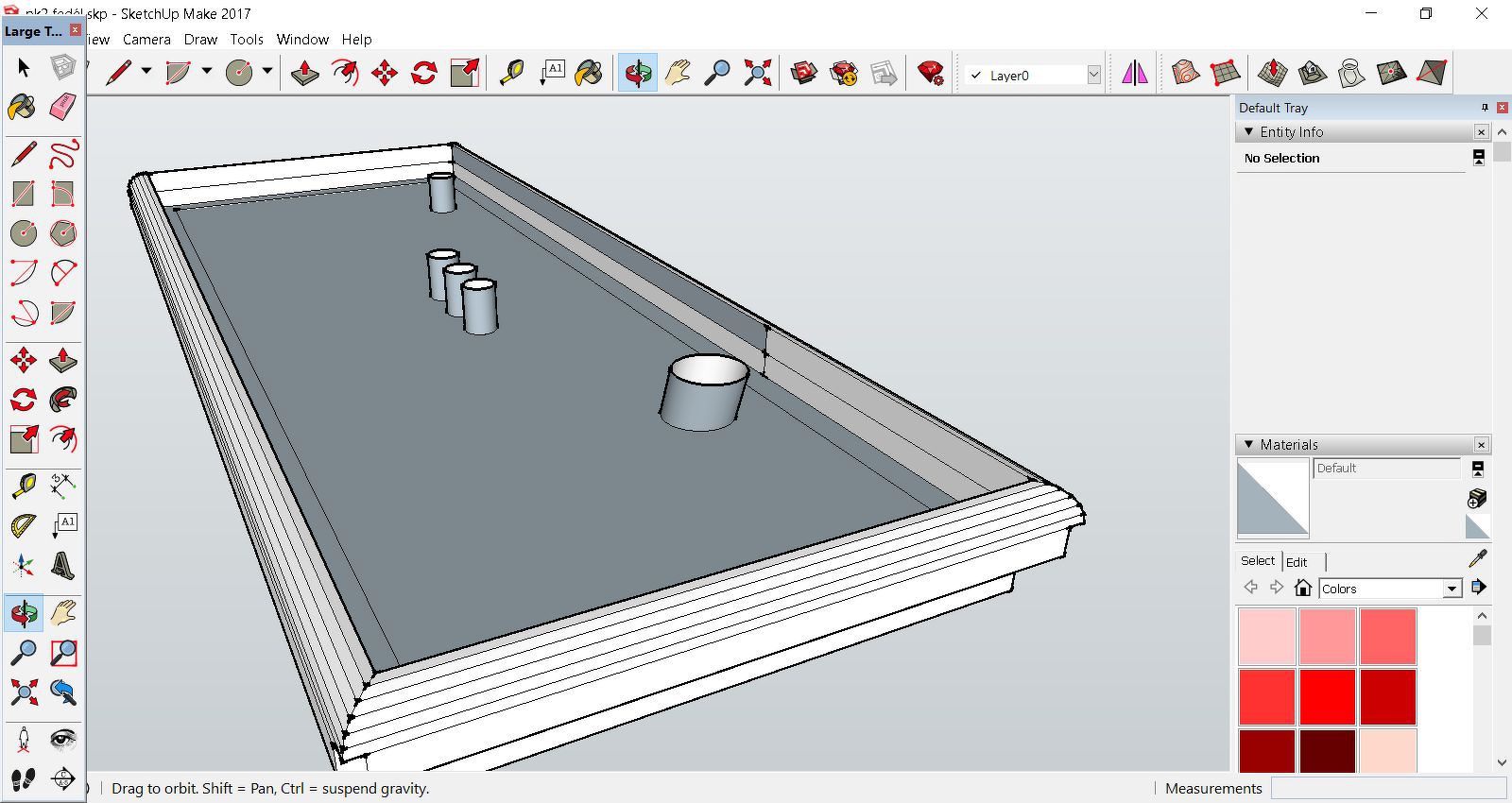1512x803 pixels.
Task: Pick the 3D Text tool
Action: pyautogui.click(x=62, y=566)
